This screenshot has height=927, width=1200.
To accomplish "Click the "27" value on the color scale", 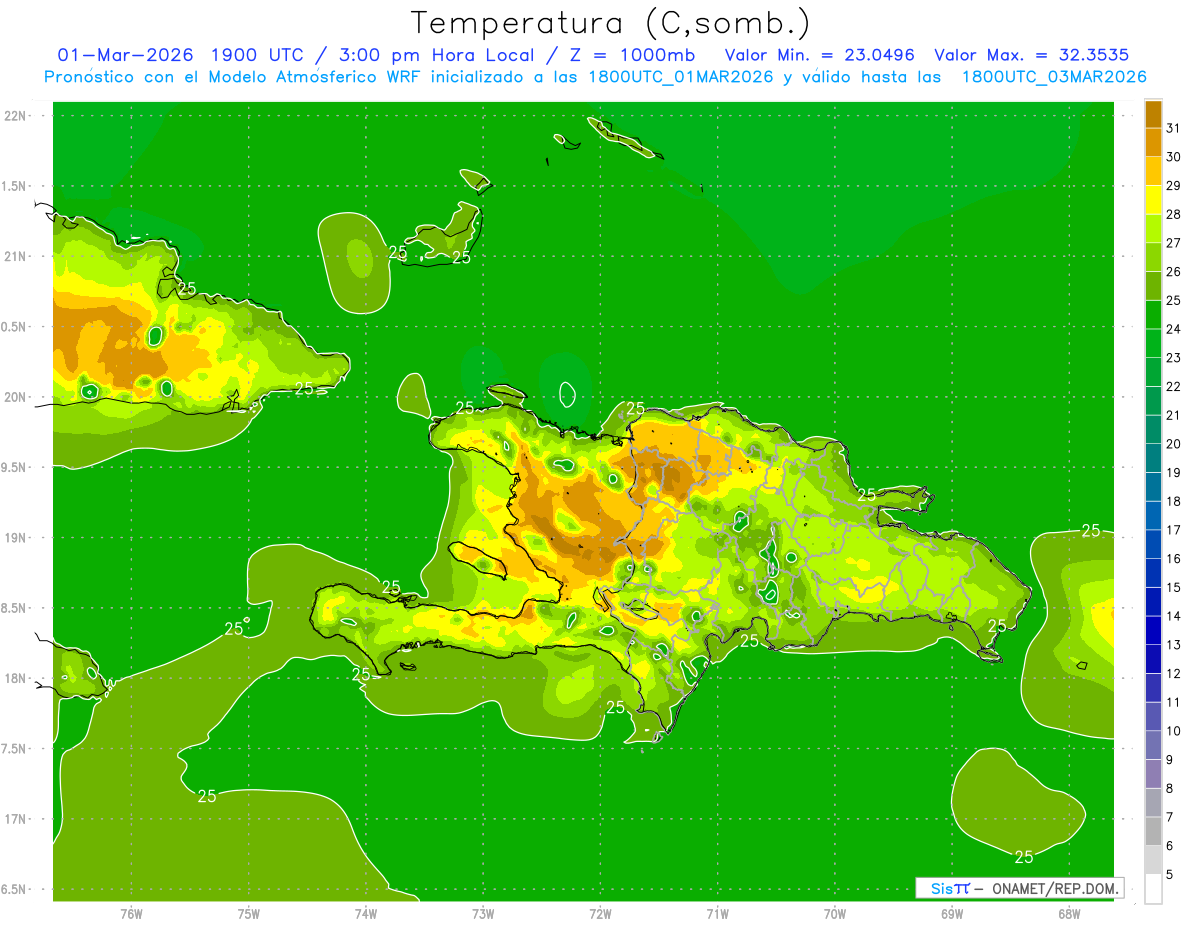I will (x=1173, y=243).
